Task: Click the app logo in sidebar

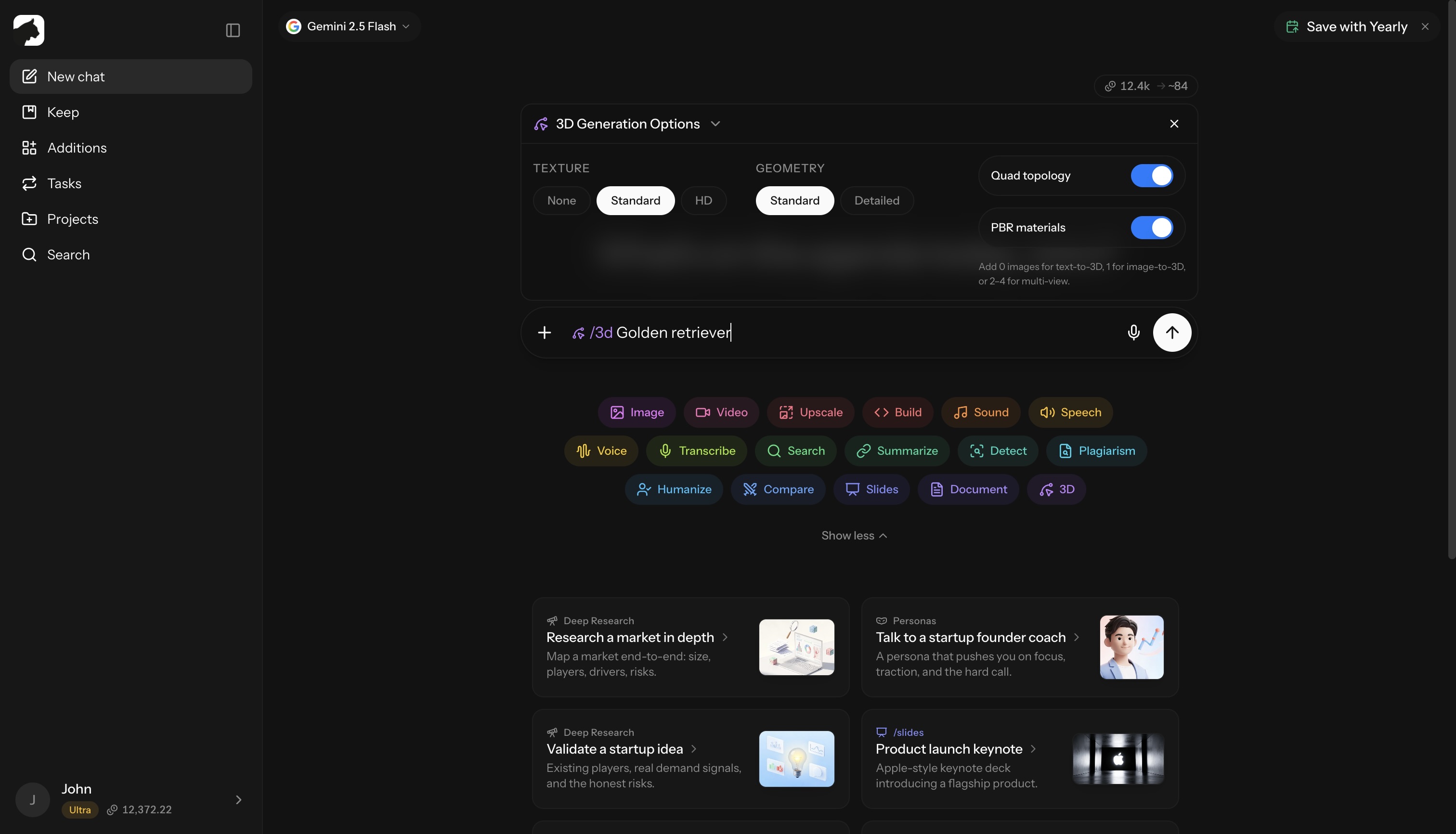Action: pyautogui.click(x=29, y=30)
